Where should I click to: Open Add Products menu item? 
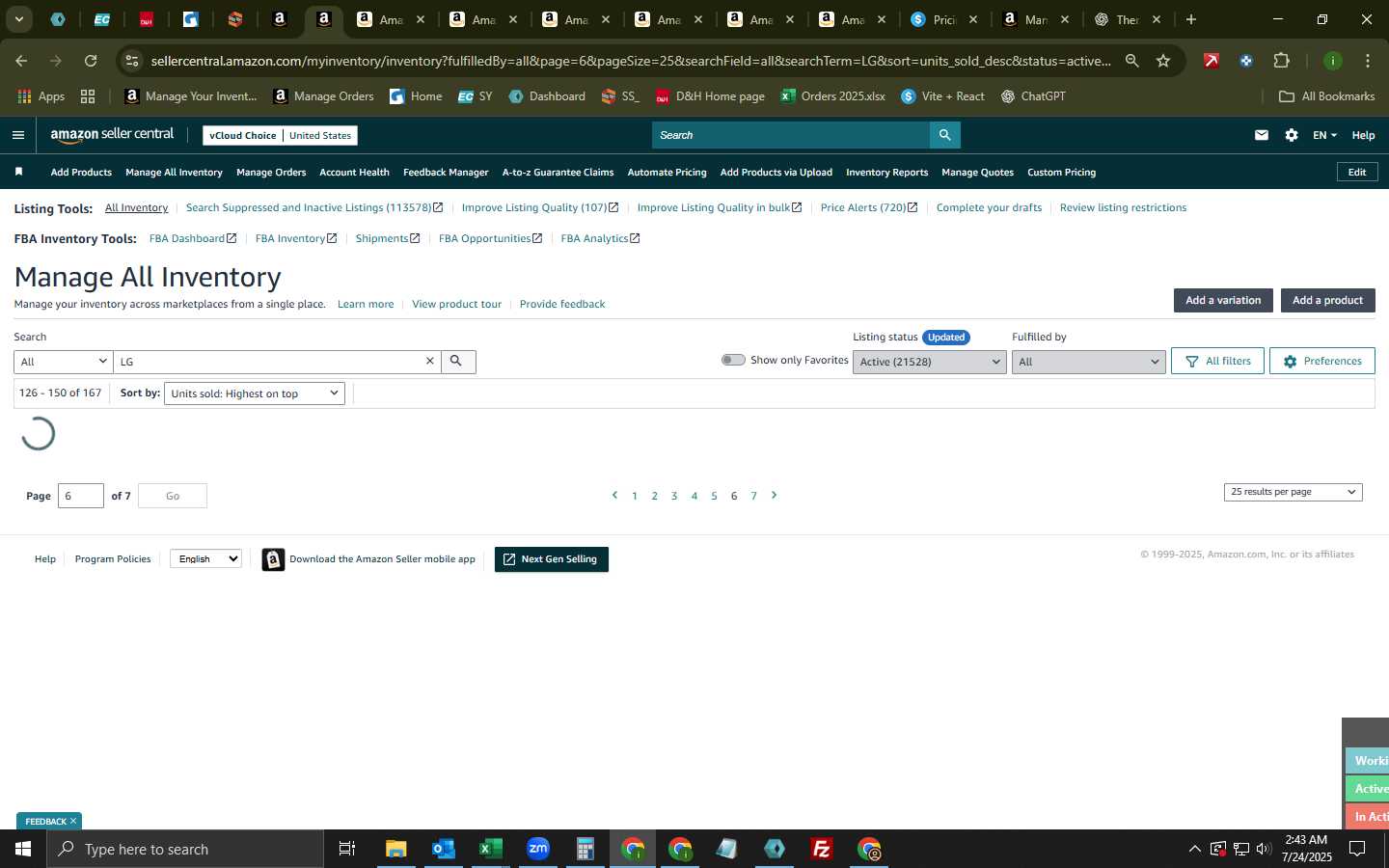coord(81,172)
